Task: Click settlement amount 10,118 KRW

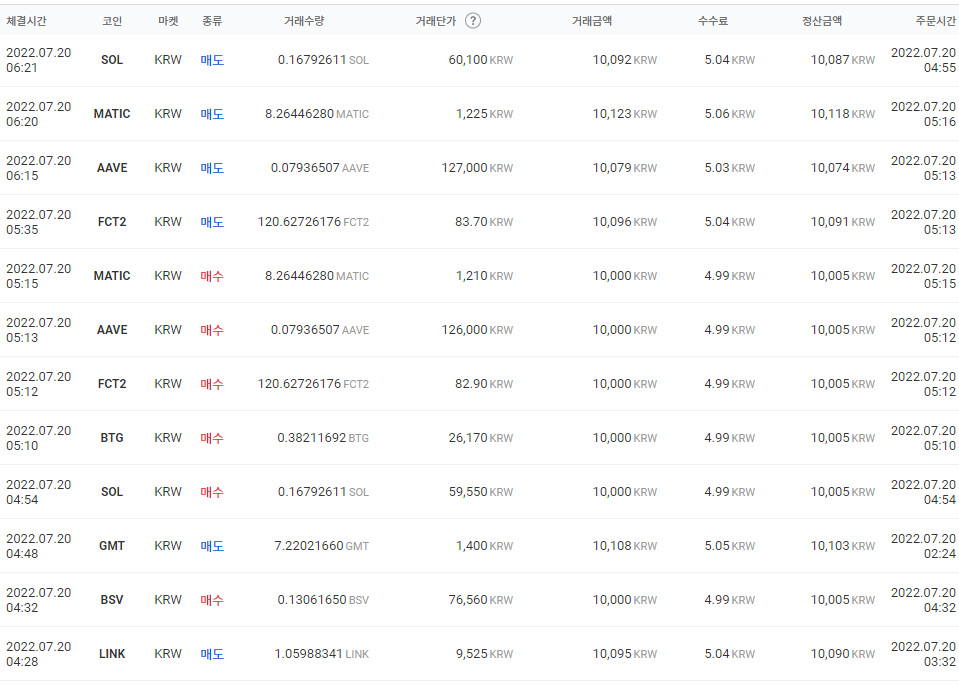Action: pyautogui.click(x=843, y=114)
